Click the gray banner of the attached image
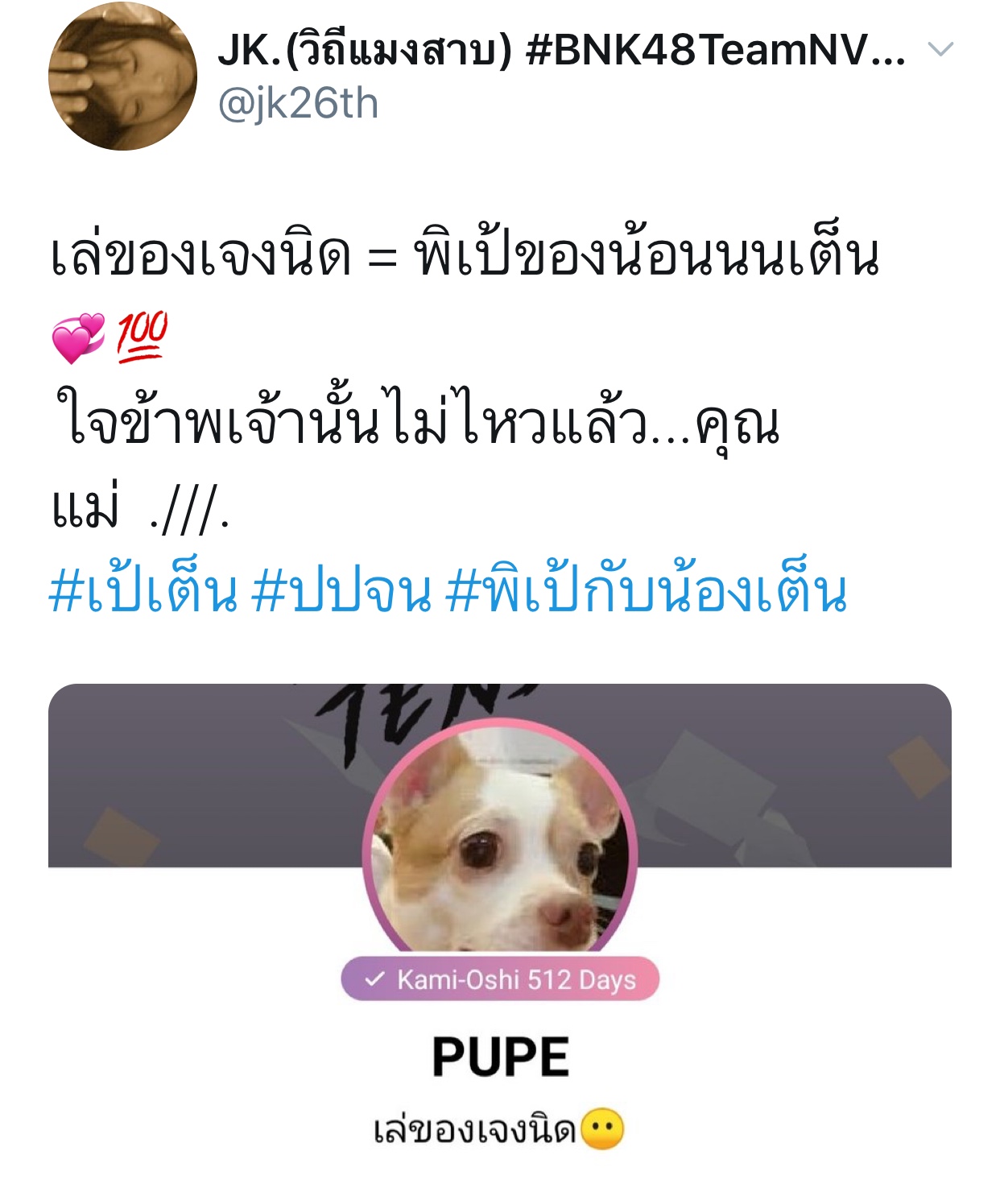 [500, 776]
